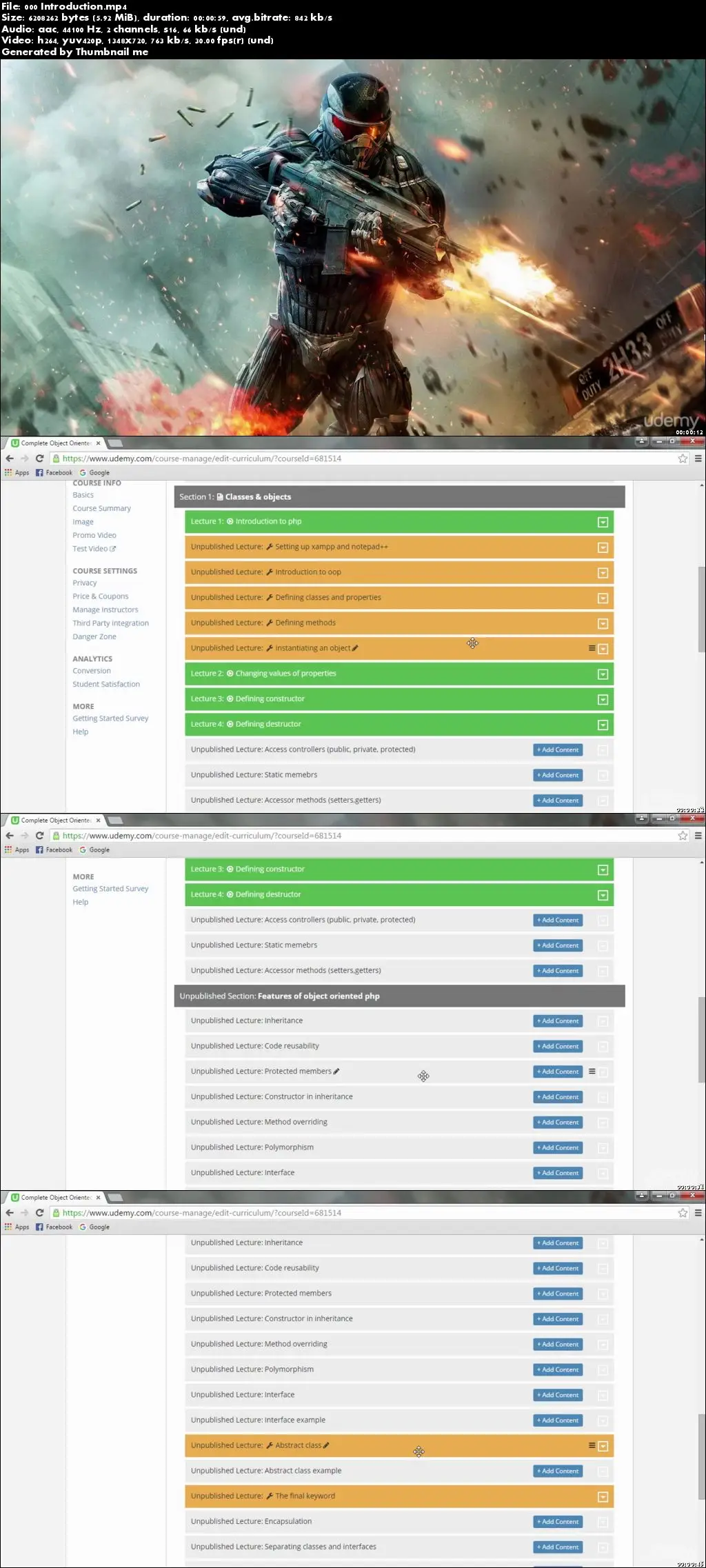Open the Privacy course setting

[85, 583]
